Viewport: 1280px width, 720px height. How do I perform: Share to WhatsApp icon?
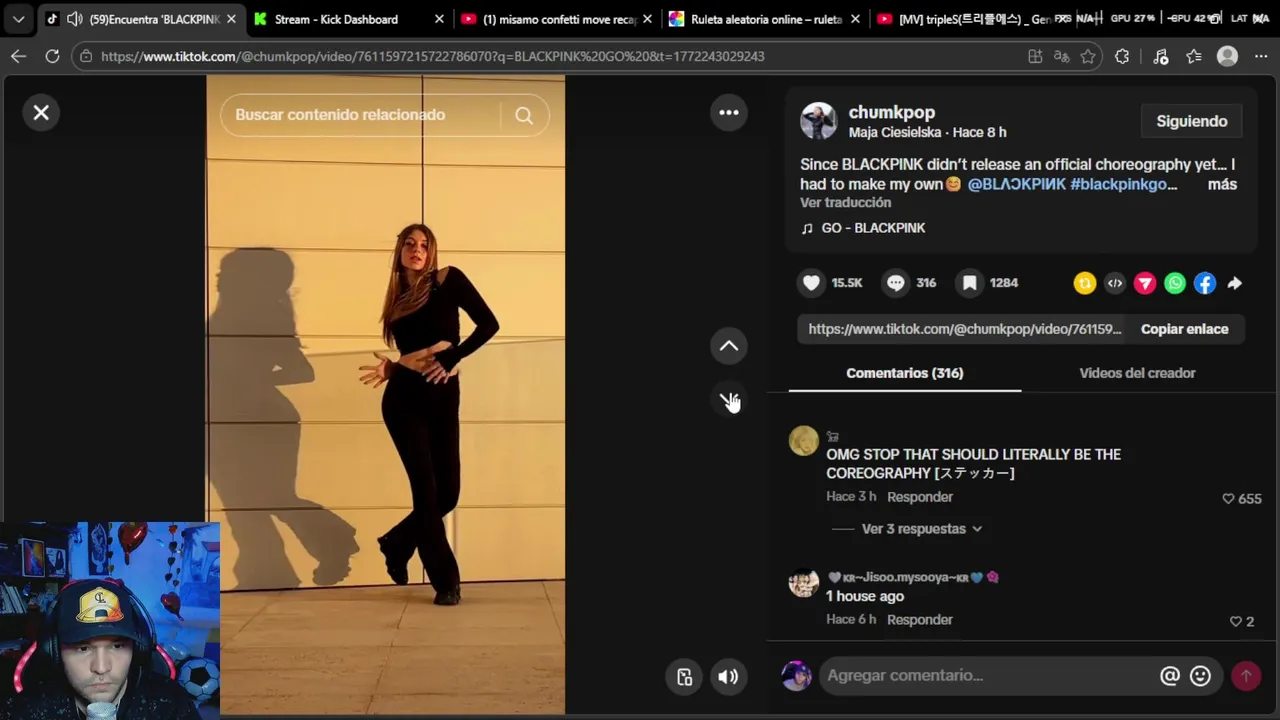point(1175,284)
